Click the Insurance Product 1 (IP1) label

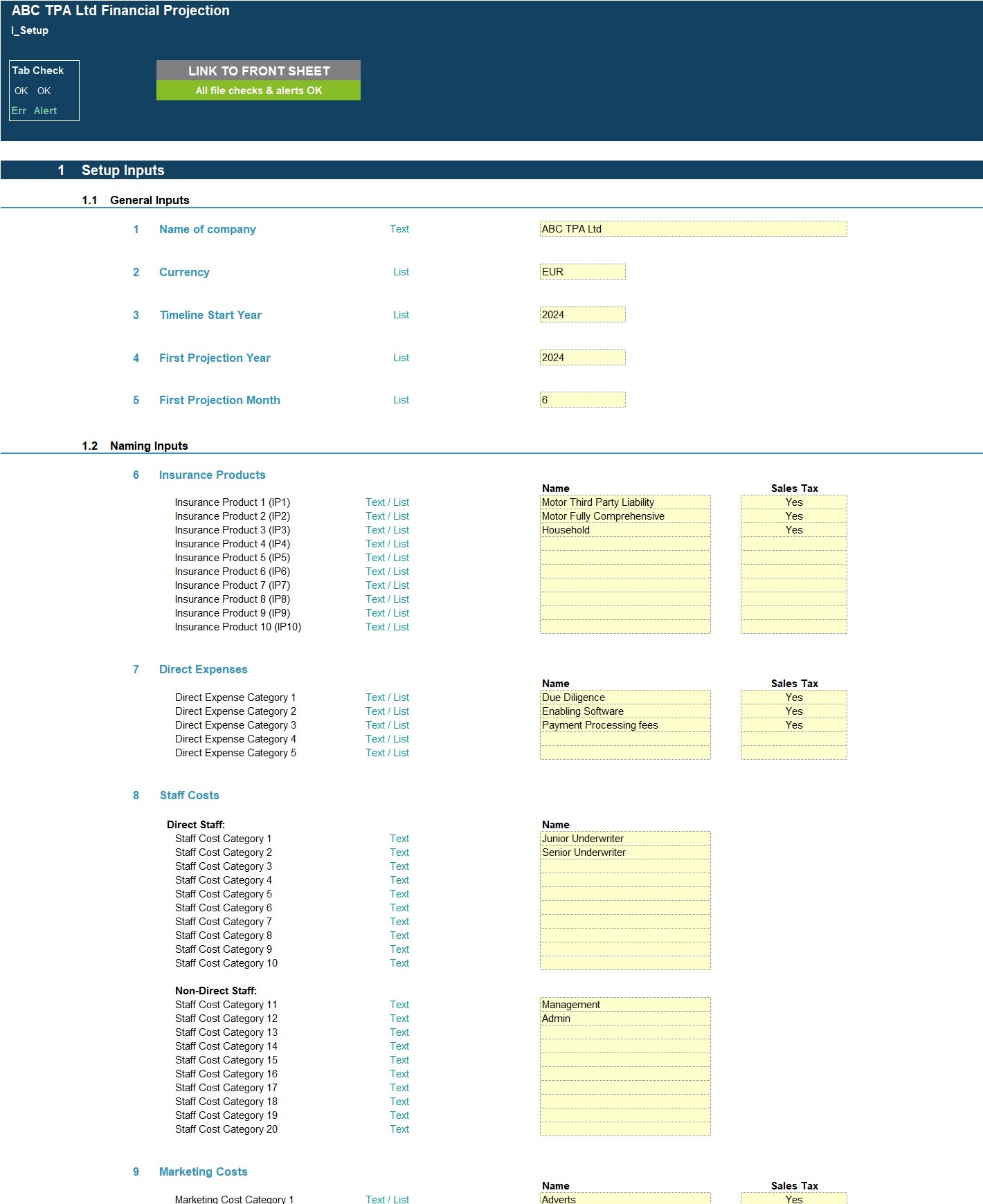(232, 502)
